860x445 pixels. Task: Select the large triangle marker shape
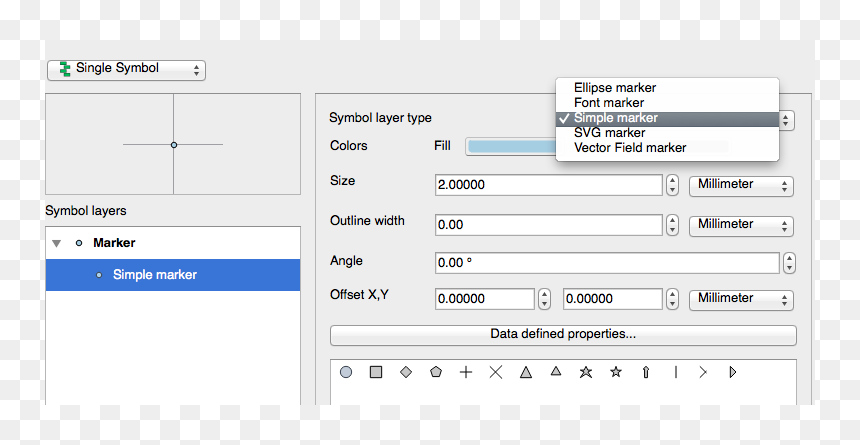[x=526, y=372]
